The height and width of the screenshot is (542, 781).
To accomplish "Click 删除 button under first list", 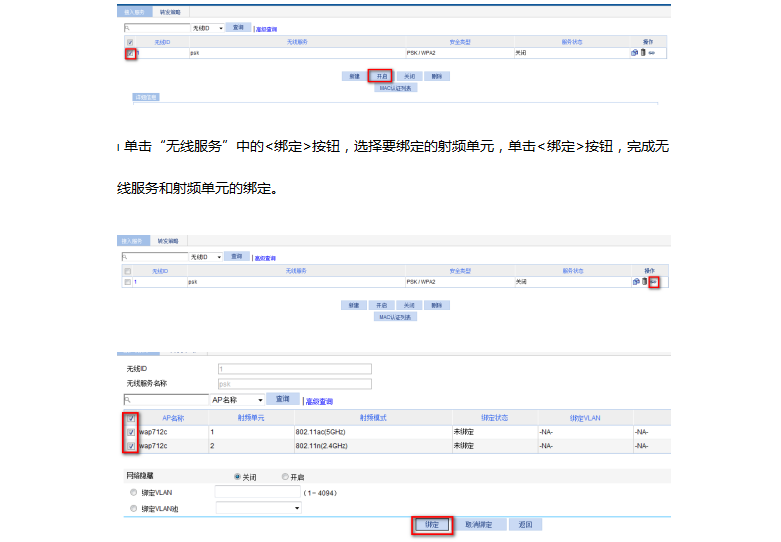I will (437, 76).
